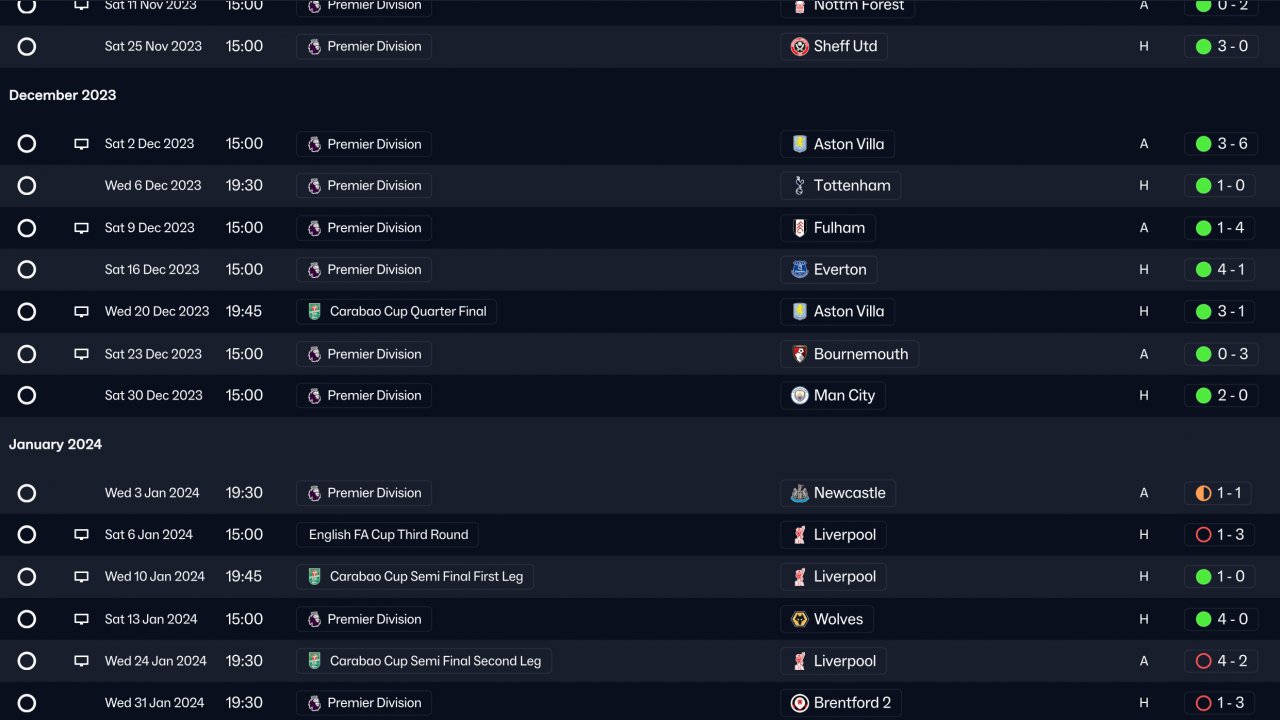Click the green win indicator for Man City match
Image resolution: width=1280 pixels, height=720 pixels.
click(1203, 396)
